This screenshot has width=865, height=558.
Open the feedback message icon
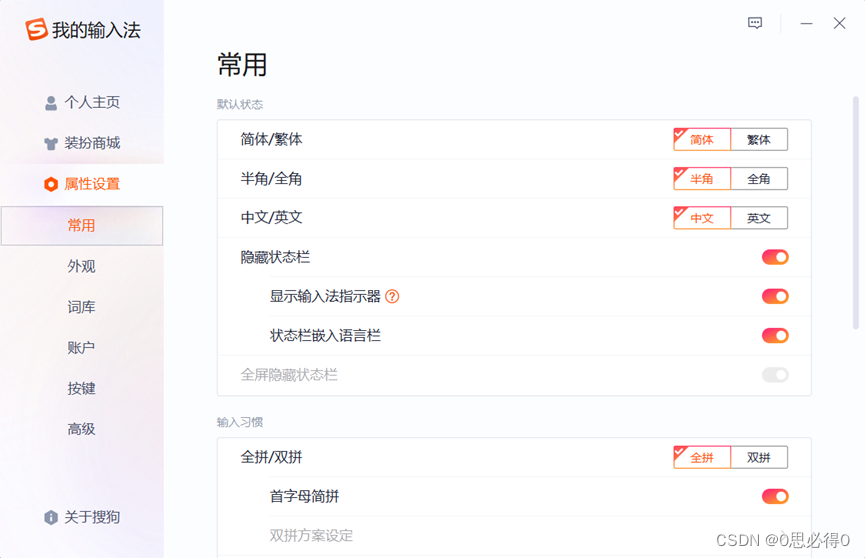tap(755, 23)
